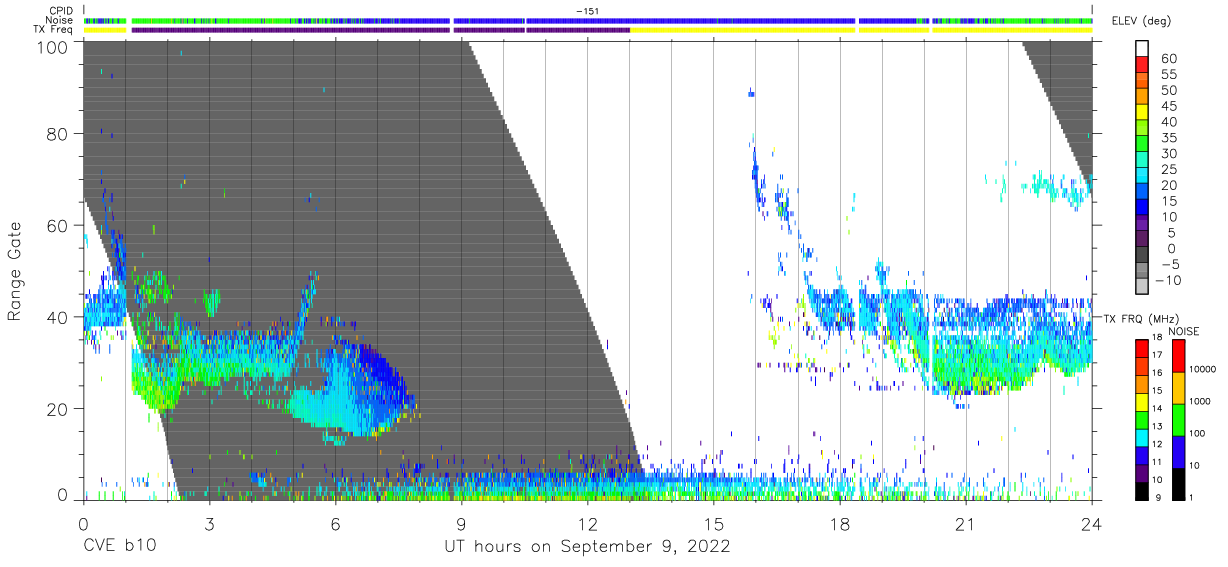Click the 80 tick on Range Gate axis
This screenshot has height=567, width=1228.
[58, 133]
